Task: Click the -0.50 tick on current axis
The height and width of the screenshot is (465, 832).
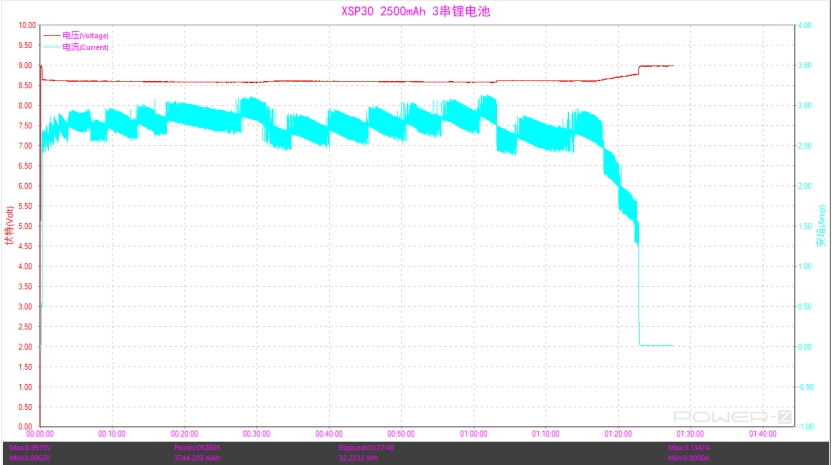Action: click(805, 387)
